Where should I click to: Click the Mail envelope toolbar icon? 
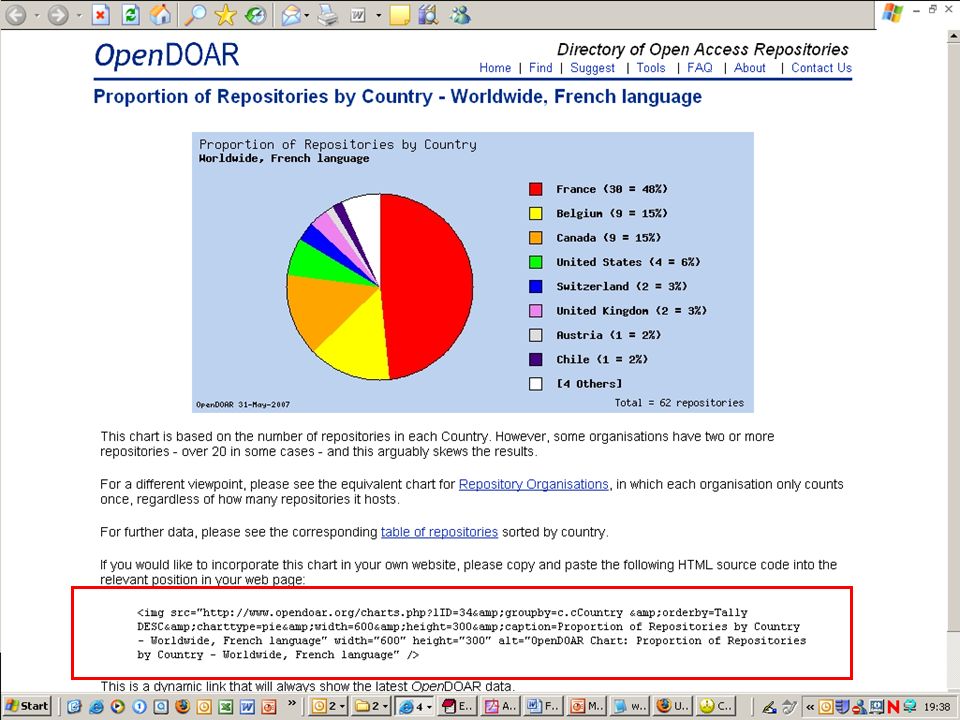coord(290,15)
